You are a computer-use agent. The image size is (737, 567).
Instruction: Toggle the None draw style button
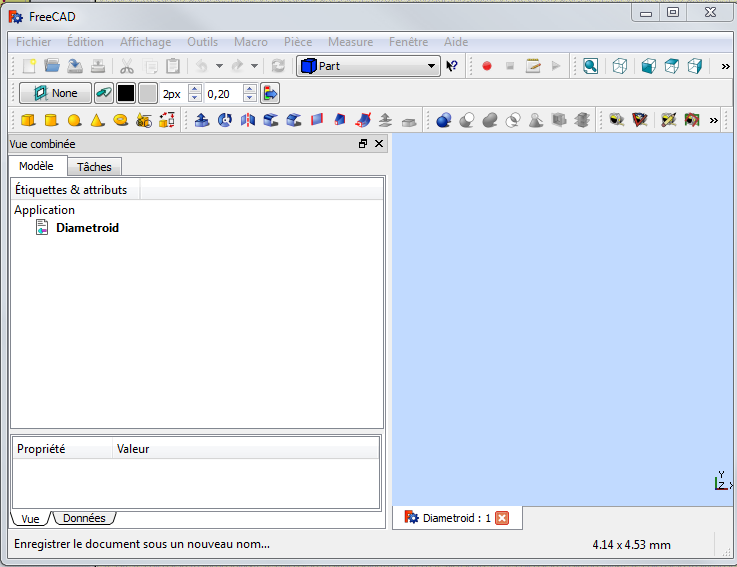55,93
